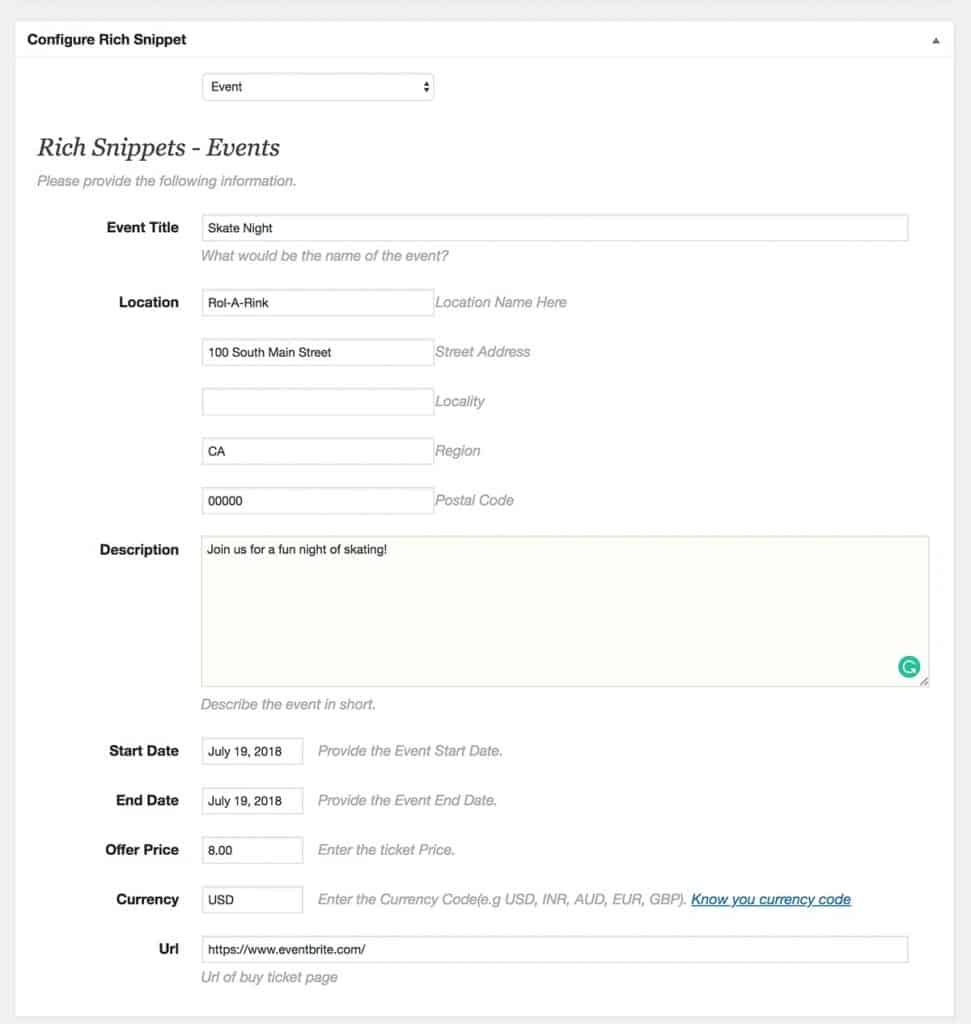This screenshot has width=971, height=1024.
Task: Select the Offer Price field
Action: [252, 850]
